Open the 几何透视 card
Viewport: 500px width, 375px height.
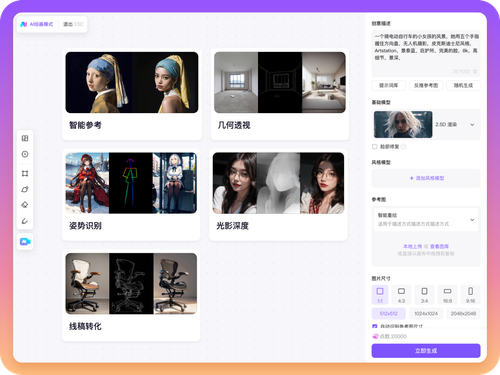(280, 94)
